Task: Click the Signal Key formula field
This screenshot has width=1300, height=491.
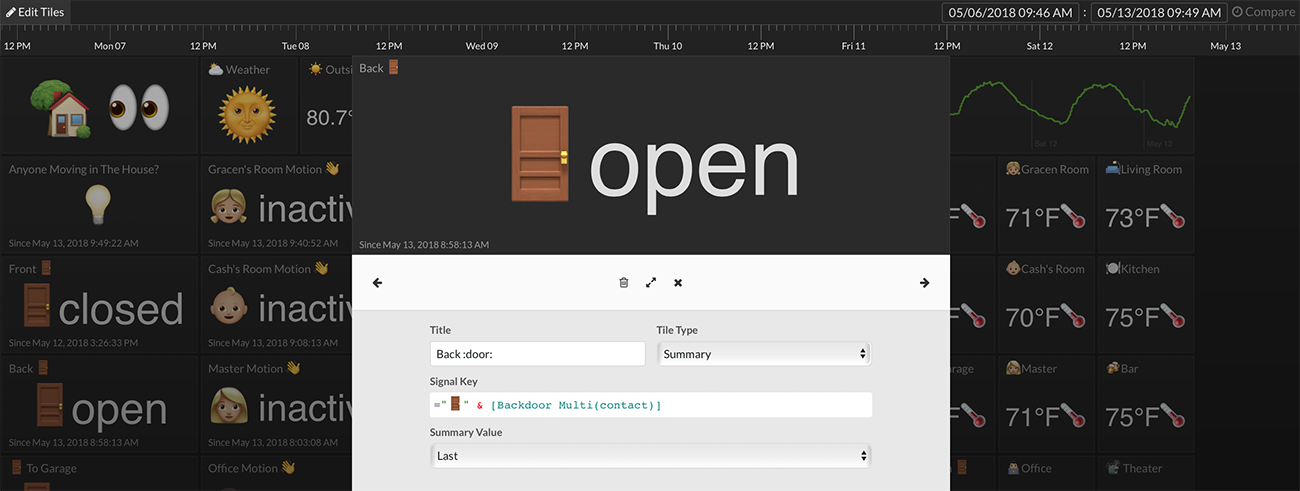Action: [x=650, y=404]
